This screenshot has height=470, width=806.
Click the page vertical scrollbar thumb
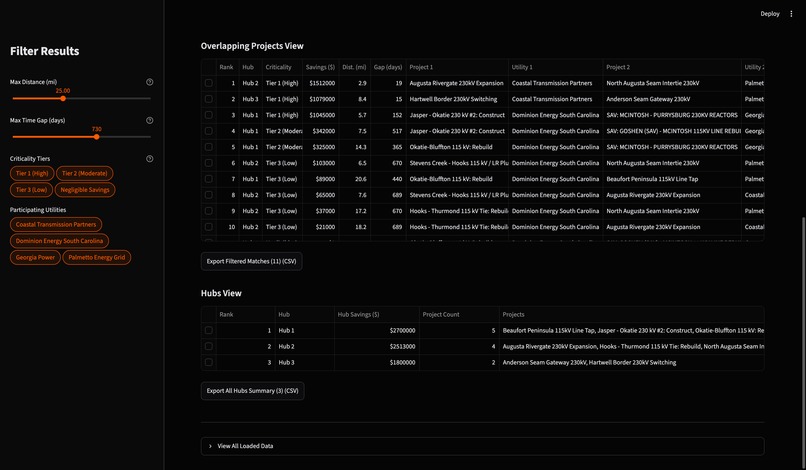(803, 342)
